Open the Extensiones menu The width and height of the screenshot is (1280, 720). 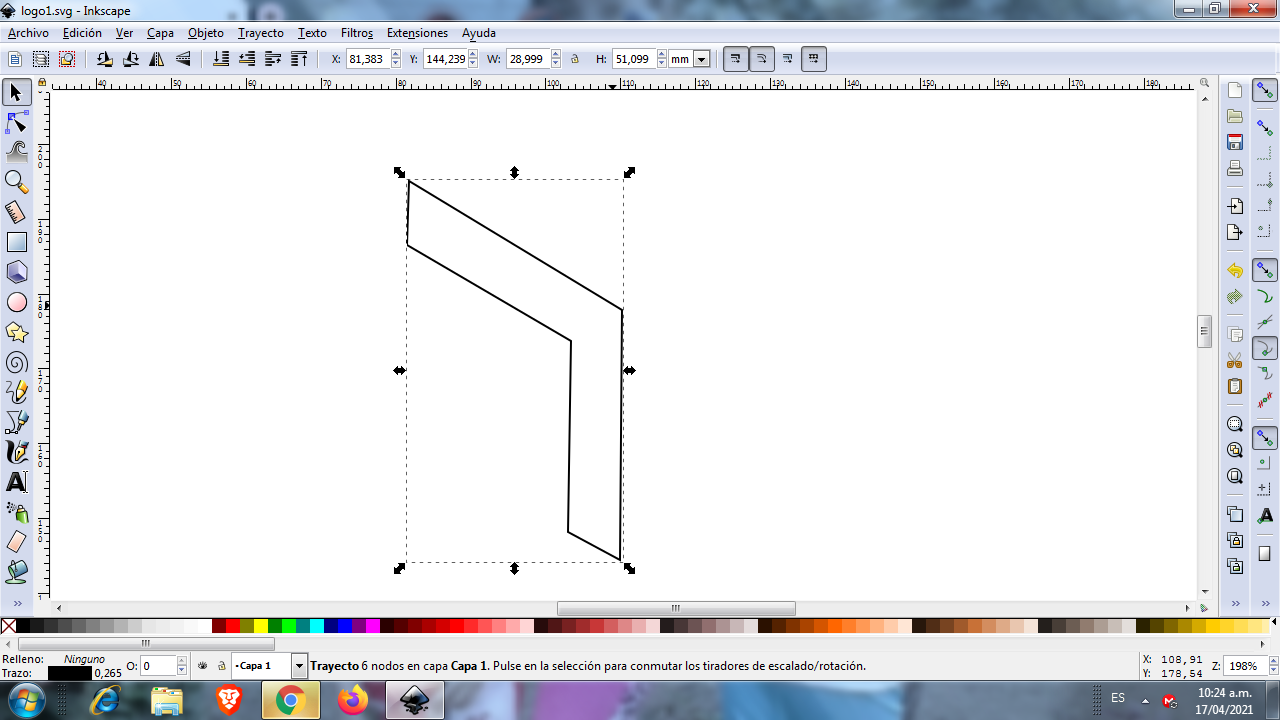[x=417, y=33]
